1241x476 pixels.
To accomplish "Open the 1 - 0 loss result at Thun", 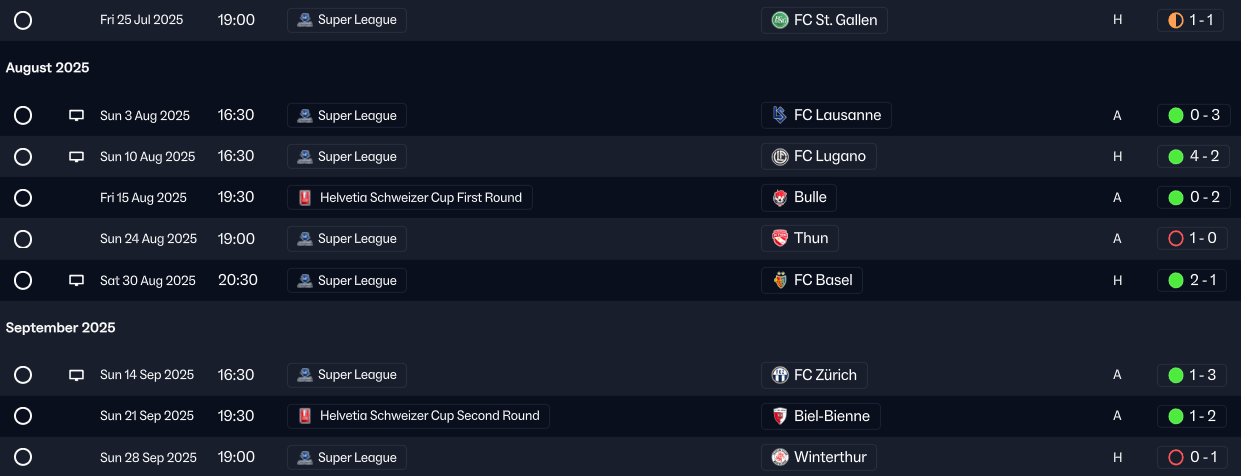I will click(1190, 239).
